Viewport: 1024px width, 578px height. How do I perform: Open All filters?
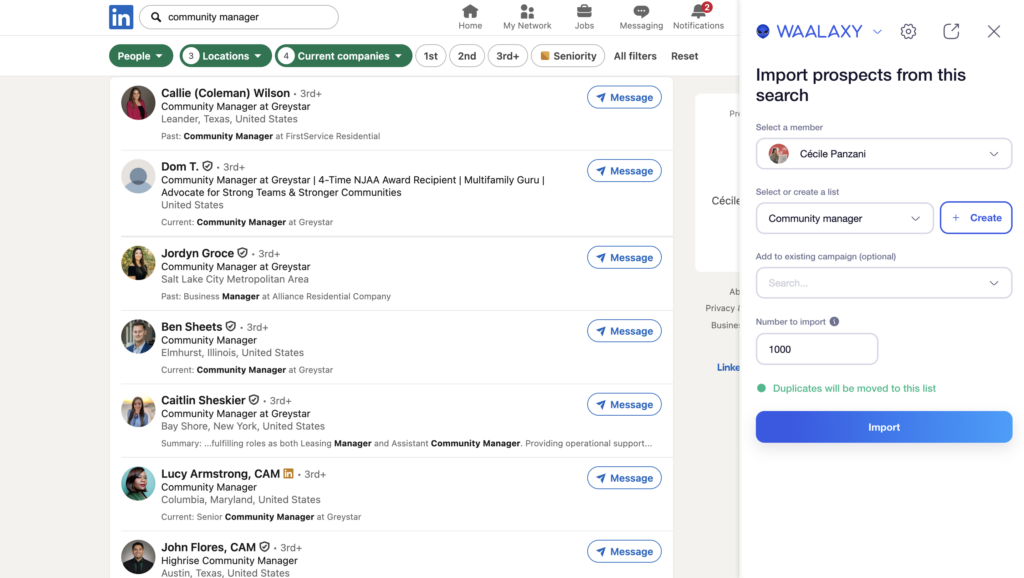coord(635,56)
